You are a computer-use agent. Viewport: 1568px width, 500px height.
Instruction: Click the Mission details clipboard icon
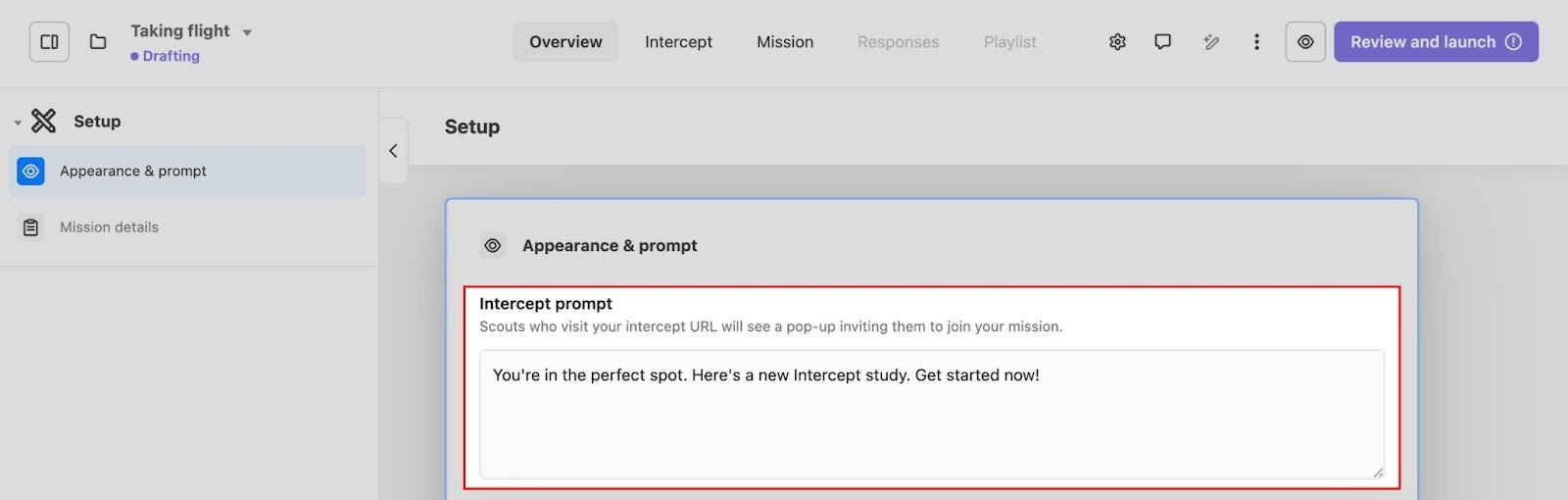click(31, 227)
